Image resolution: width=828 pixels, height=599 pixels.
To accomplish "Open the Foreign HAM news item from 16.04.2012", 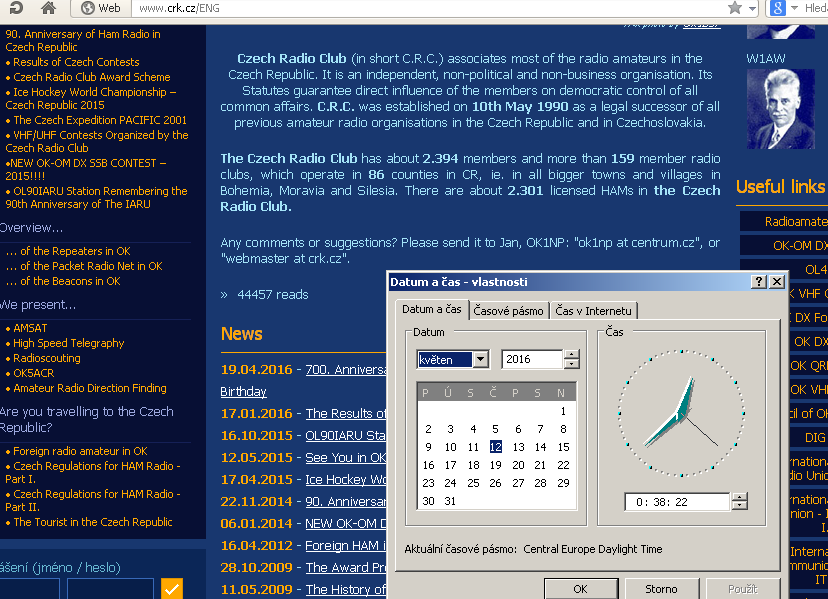I will coord(346,545).
